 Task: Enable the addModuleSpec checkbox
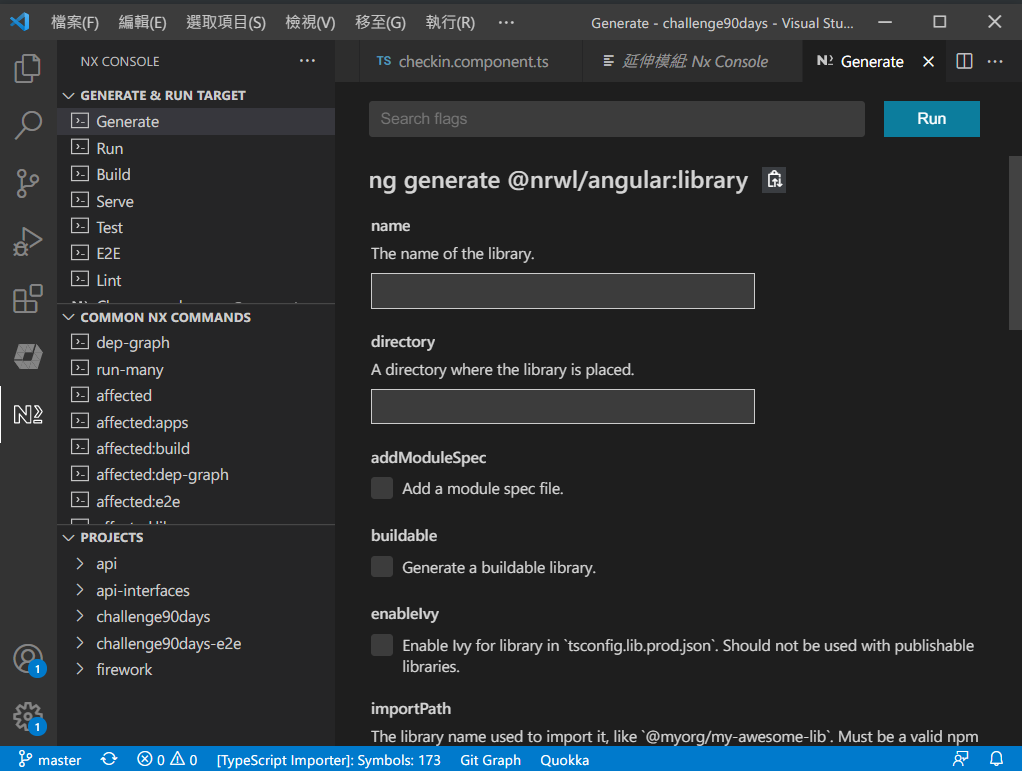pos(382,488)
